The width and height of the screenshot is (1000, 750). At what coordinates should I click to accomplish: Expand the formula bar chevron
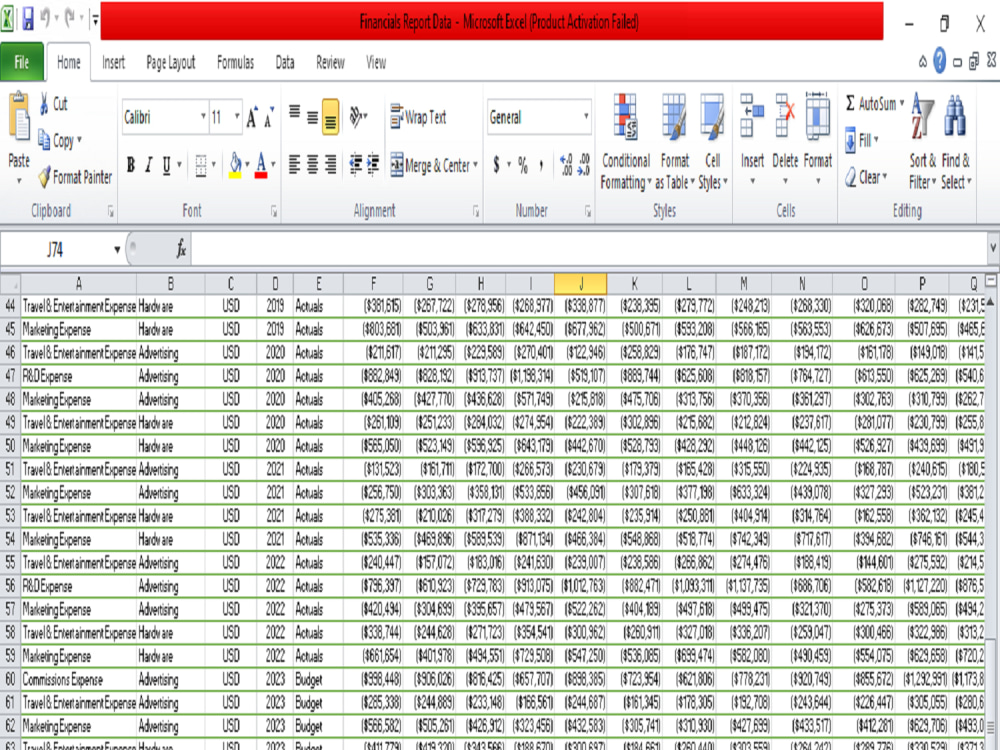coord(992,247)
